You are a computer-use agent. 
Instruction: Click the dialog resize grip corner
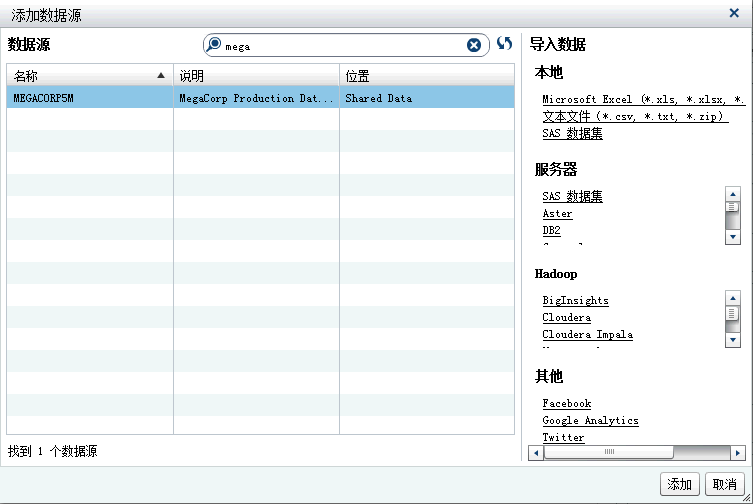click(x=747, y=498)
